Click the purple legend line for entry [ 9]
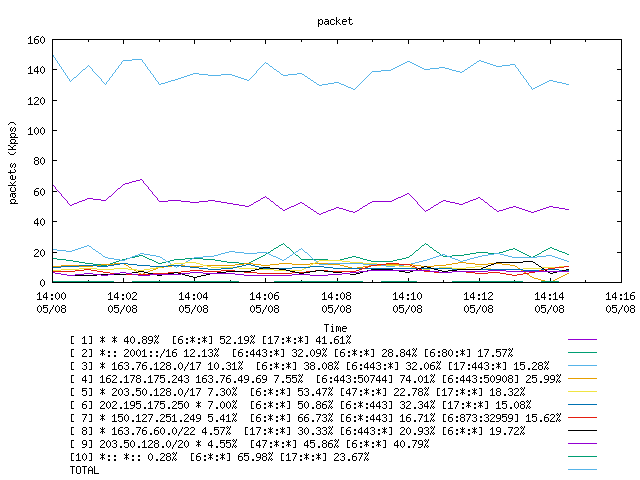The height and width of the screenshot is (480, 640). tap(582, 444)
